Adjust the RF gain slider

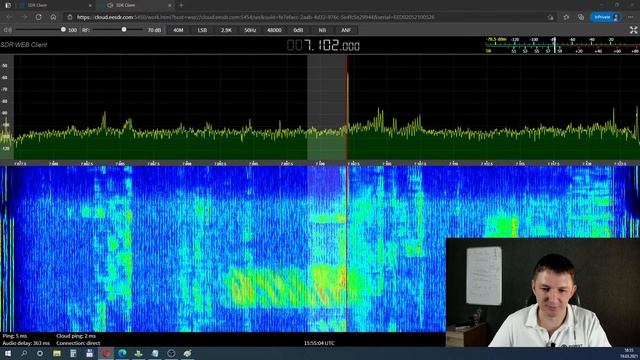coord(118,30)
